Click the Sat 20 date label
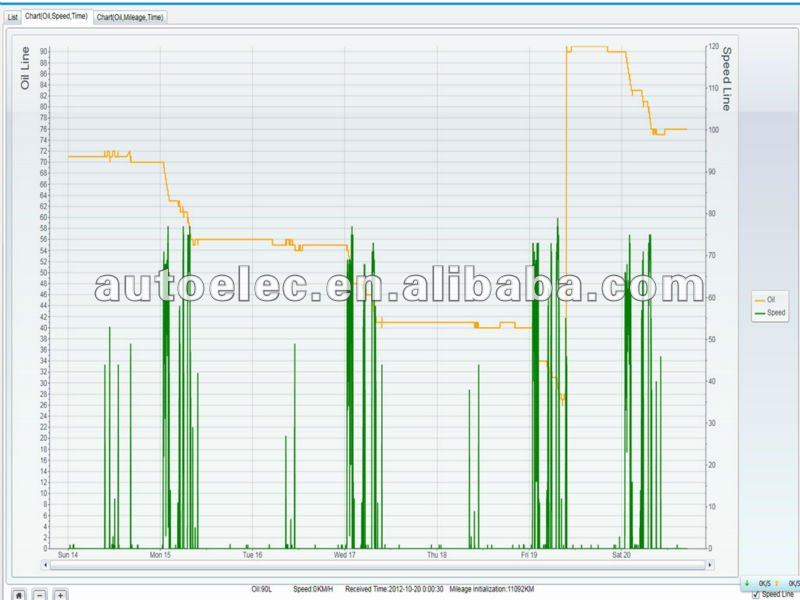The height and width of the screenshot is (600, 800). coord(621,555)
